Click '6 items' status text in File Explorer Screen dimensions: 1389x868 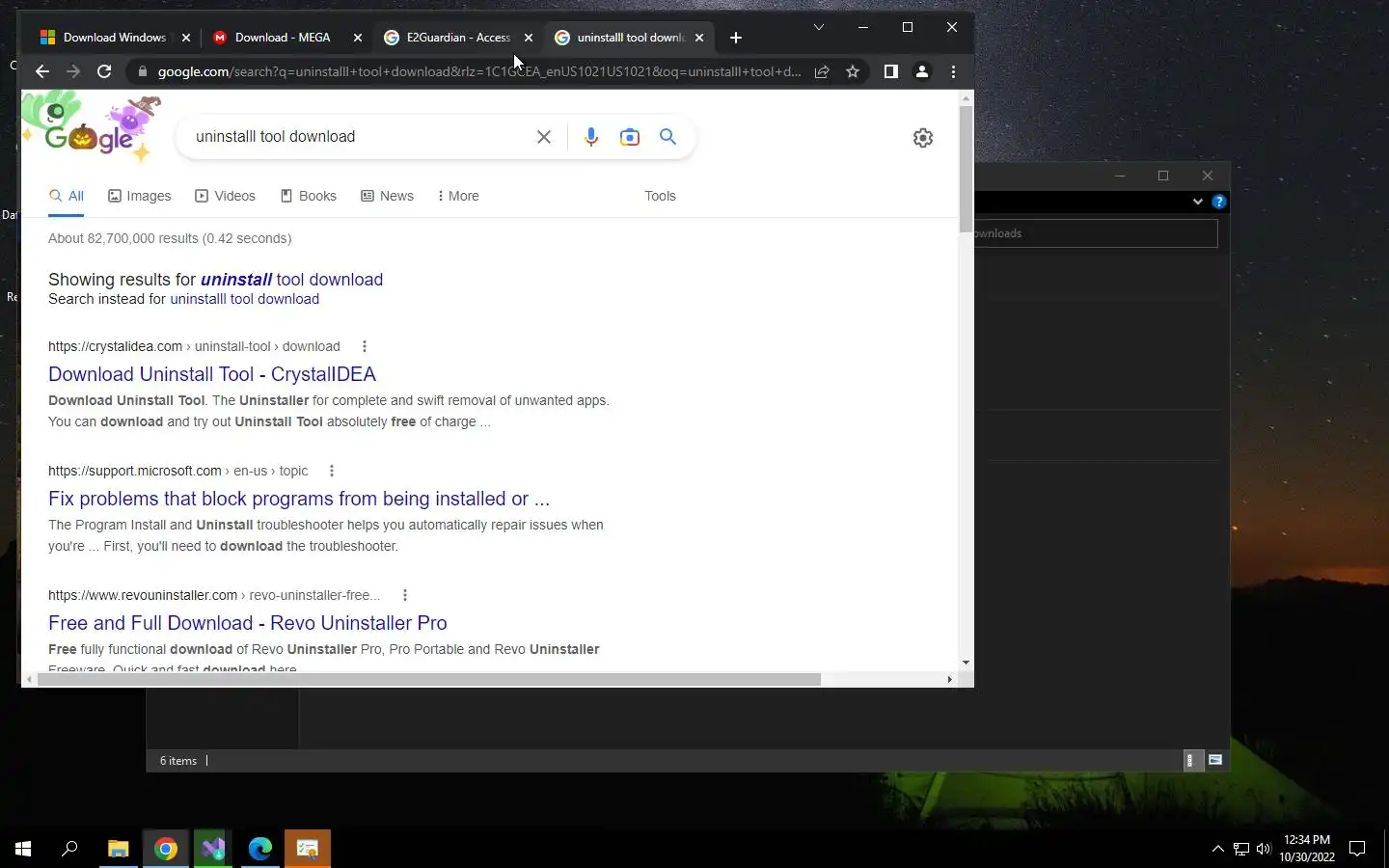tap(177, 761)
